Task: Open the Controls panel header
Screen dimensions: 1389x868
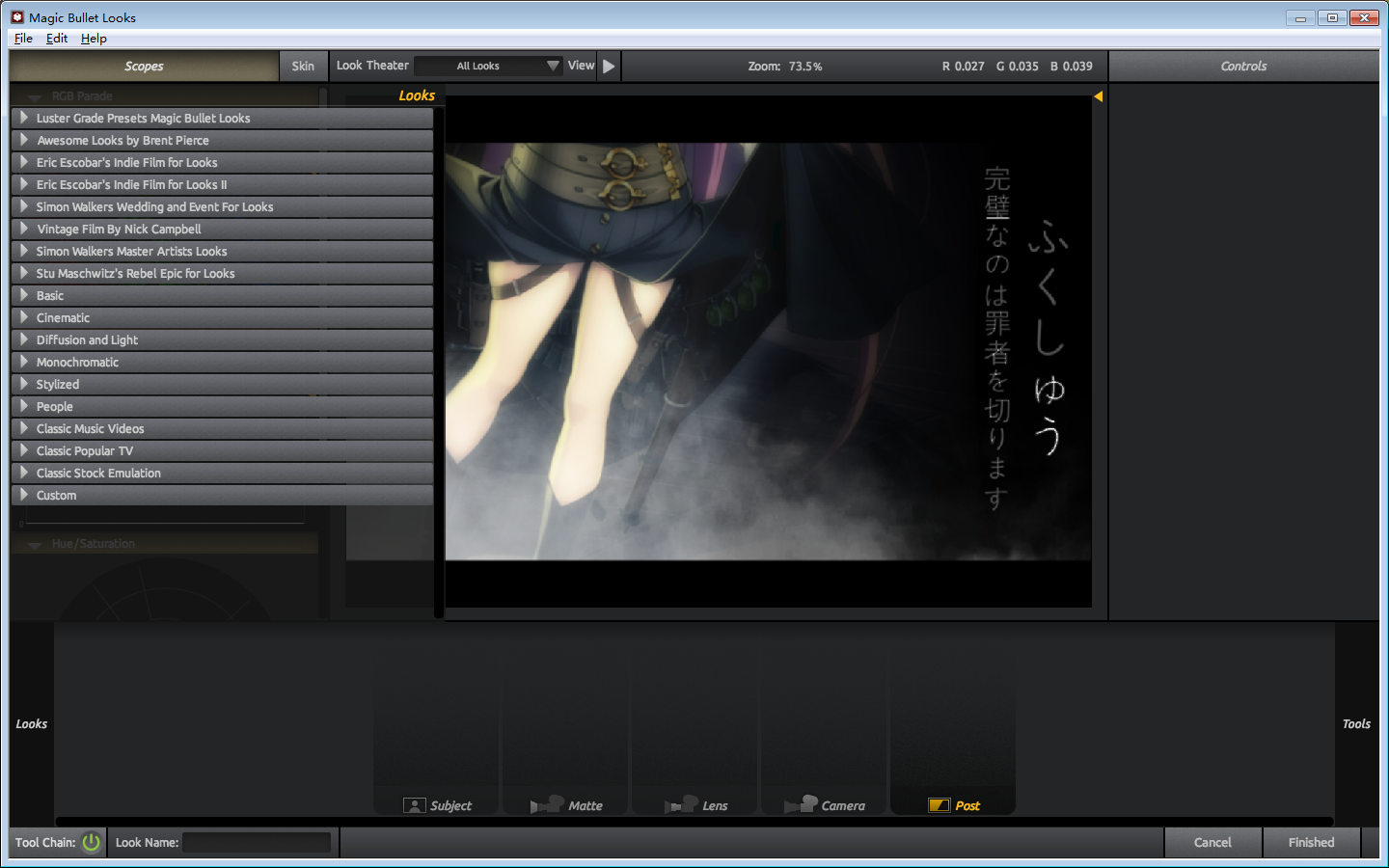Action: (1243, 66)
